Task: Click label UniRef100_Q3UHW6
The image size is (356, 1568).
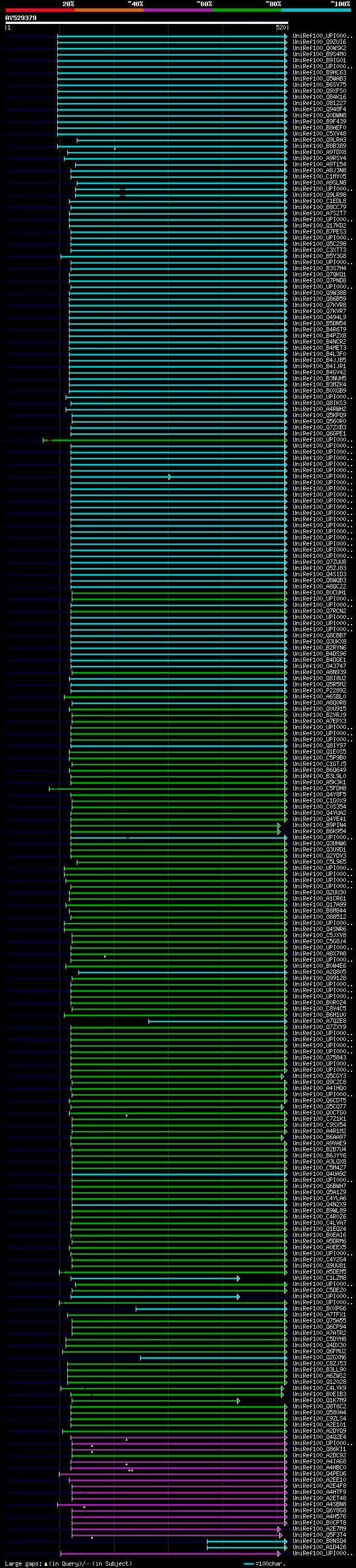Action: click(319, 843)
